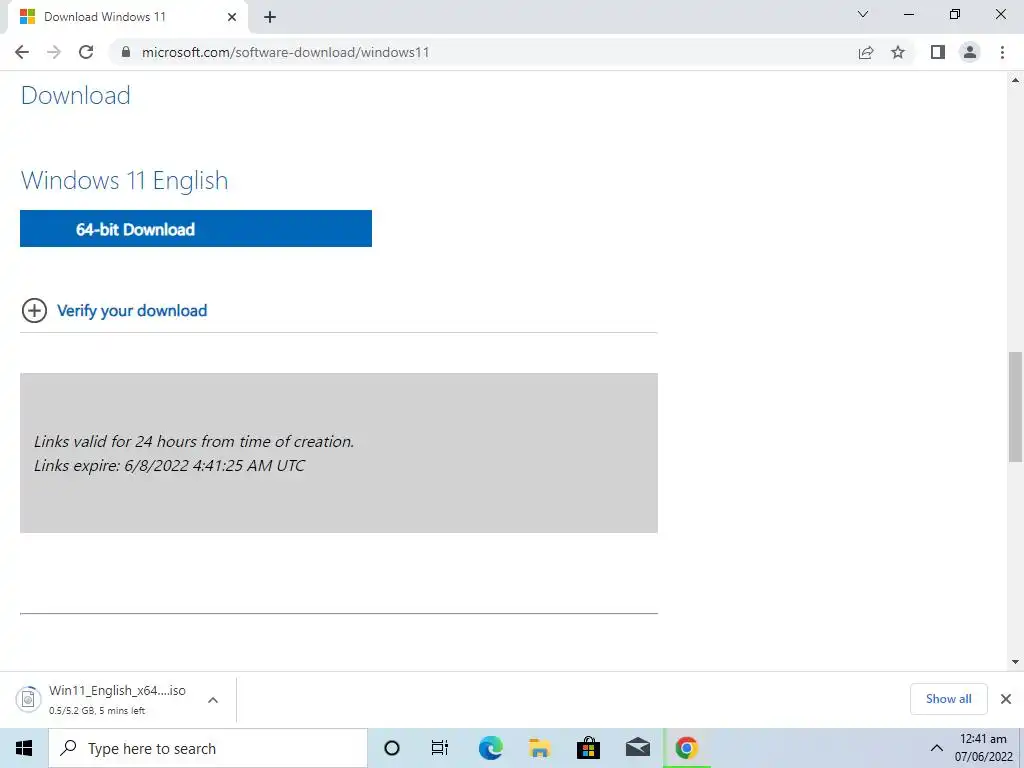Viewport: 1024px width, 768px height.
Task: Open the Chrome profile avatar menu
Action: (970, 52)
